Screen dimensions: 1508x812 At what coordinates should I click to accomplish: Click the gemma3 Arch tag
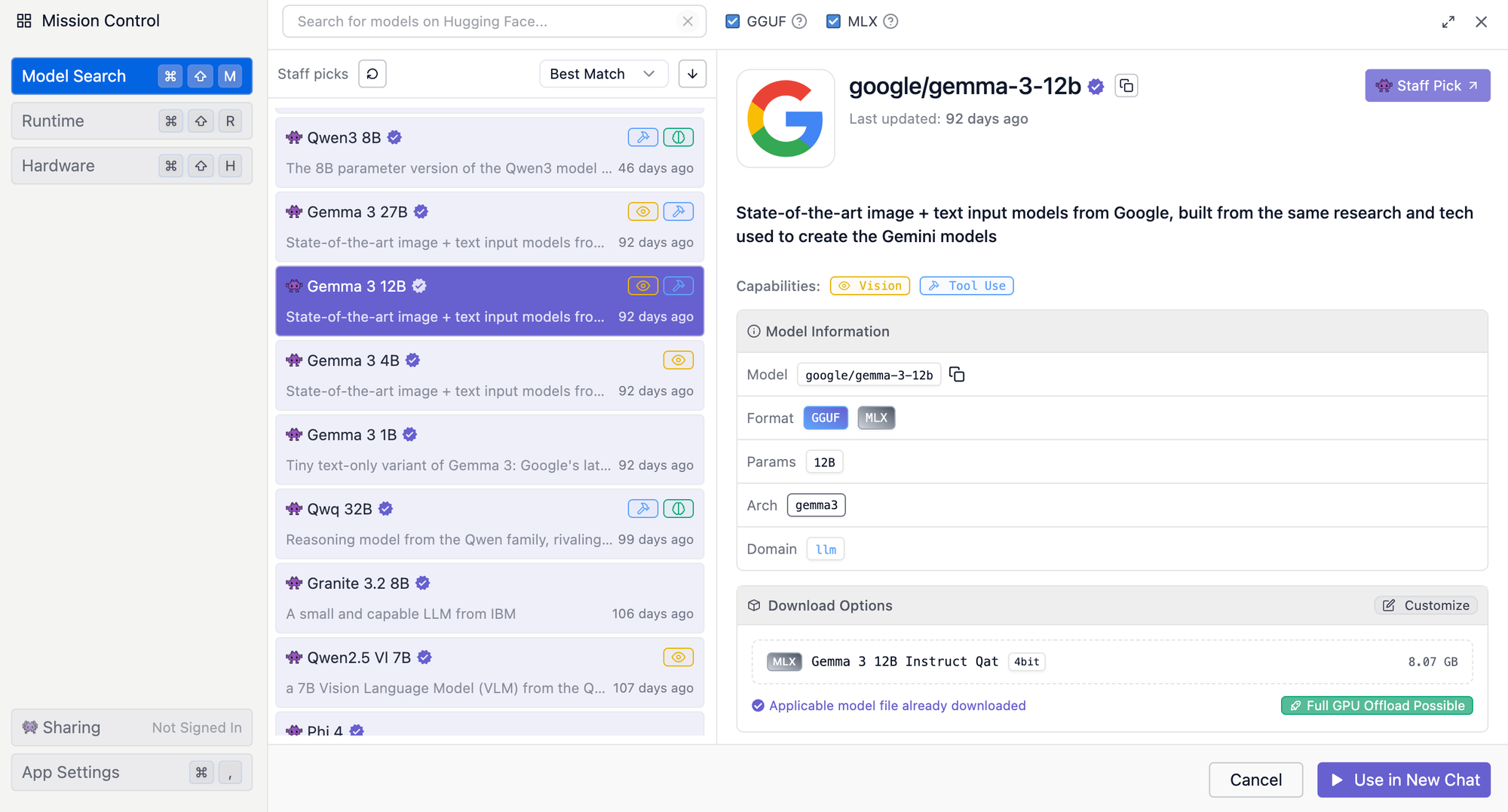(816, 505)
